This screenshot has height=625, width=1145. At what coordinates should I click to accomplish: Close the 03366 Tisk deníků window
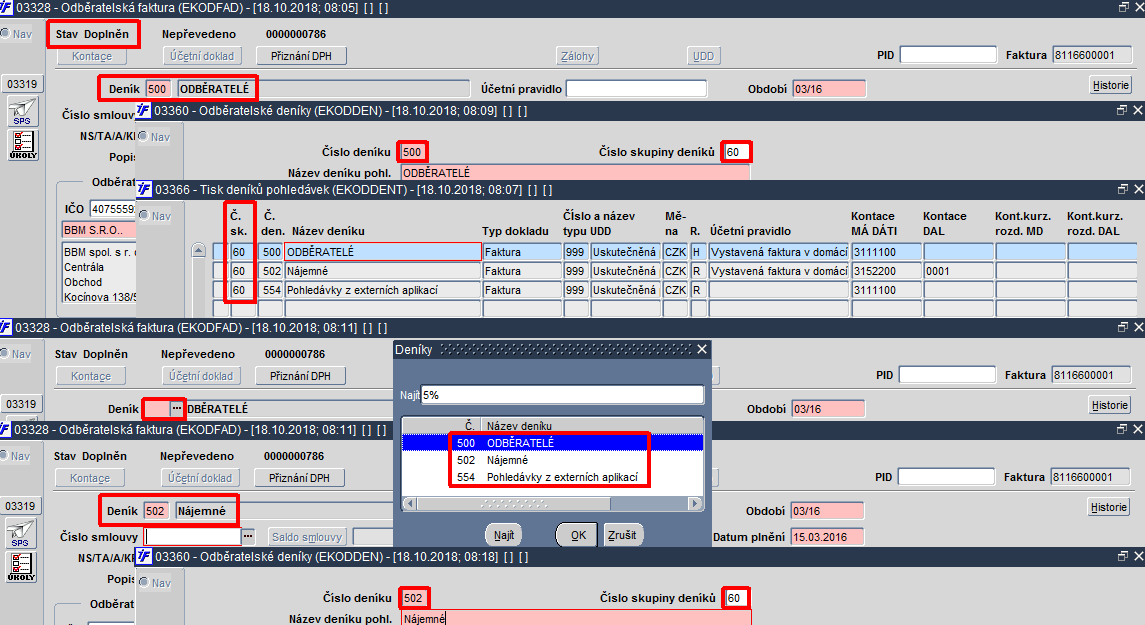click(x=1138, y=189)
